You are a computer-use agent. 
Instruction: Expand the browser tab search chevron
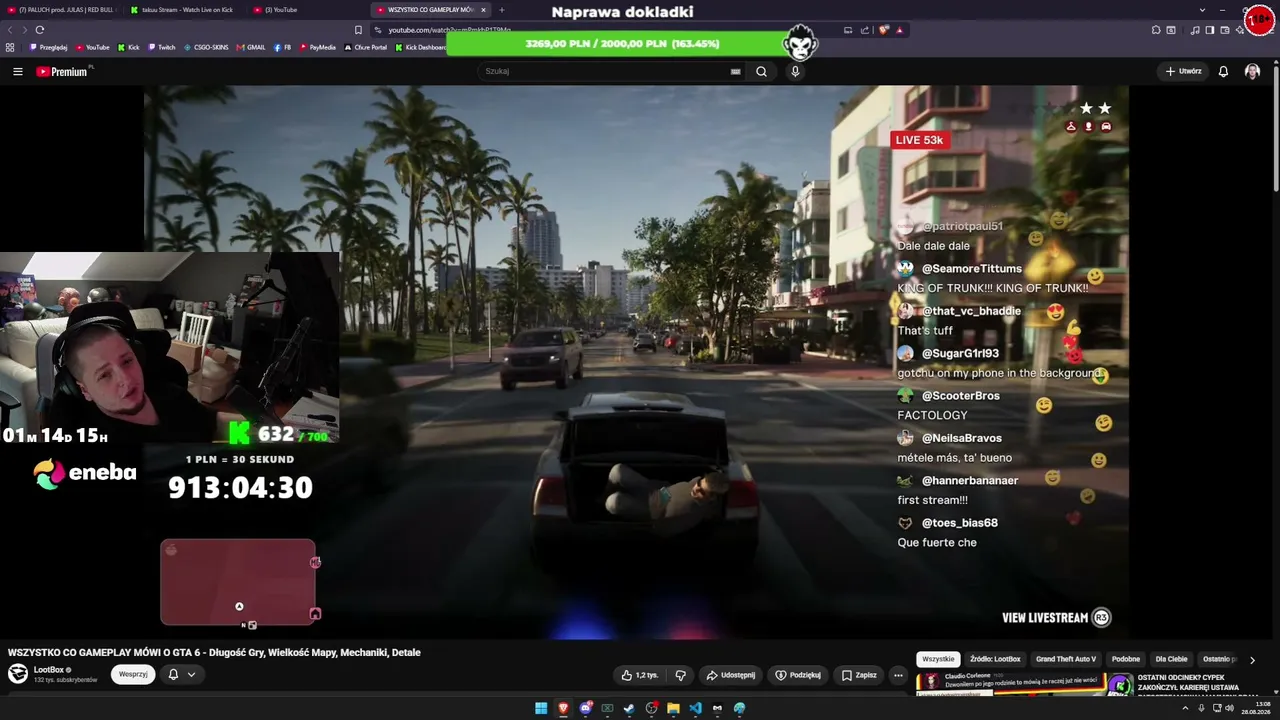(1202, 10)
